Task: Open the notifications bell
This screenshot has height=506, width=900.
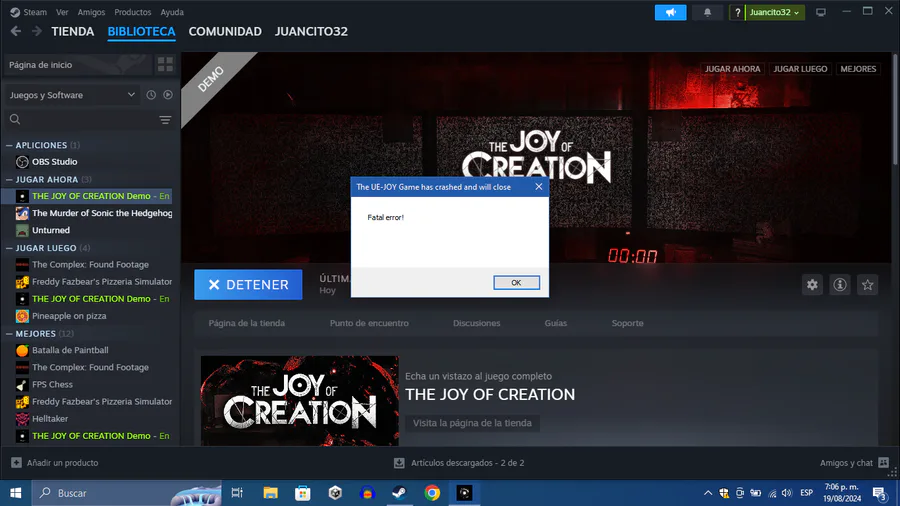Action: pyautogui.click(x=707, y=12)
